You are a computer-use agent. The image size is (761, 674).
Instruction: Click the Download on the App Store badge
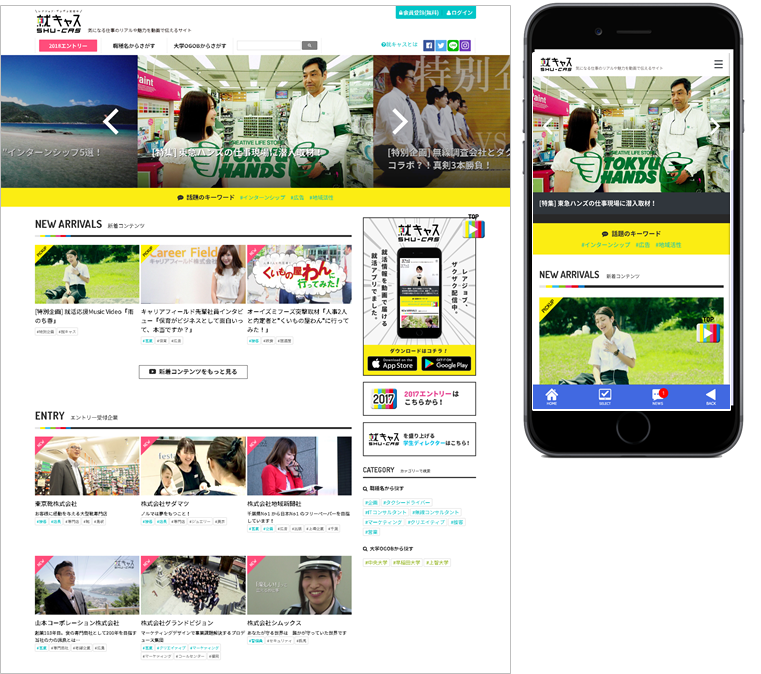coord(391,364)
